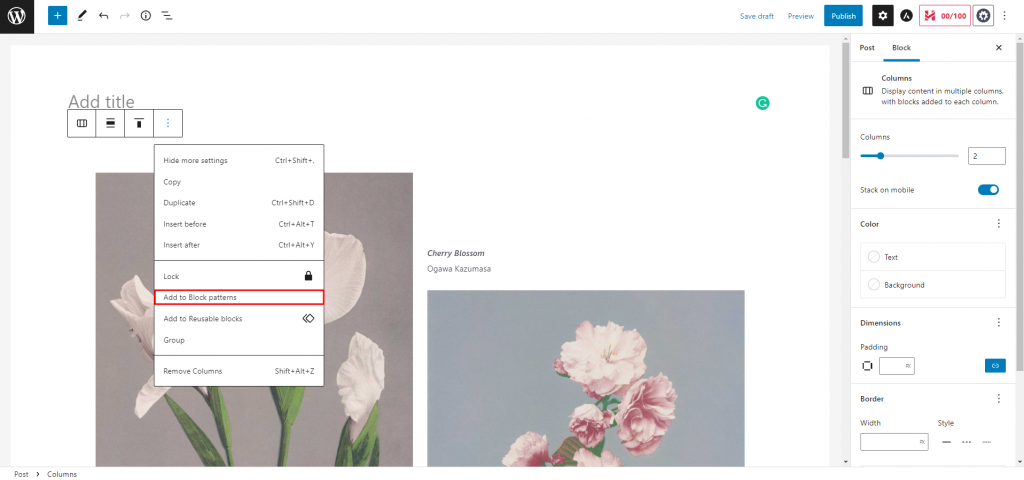Click the Redo arrow
1024x480 pixels.
pos(125,16)
